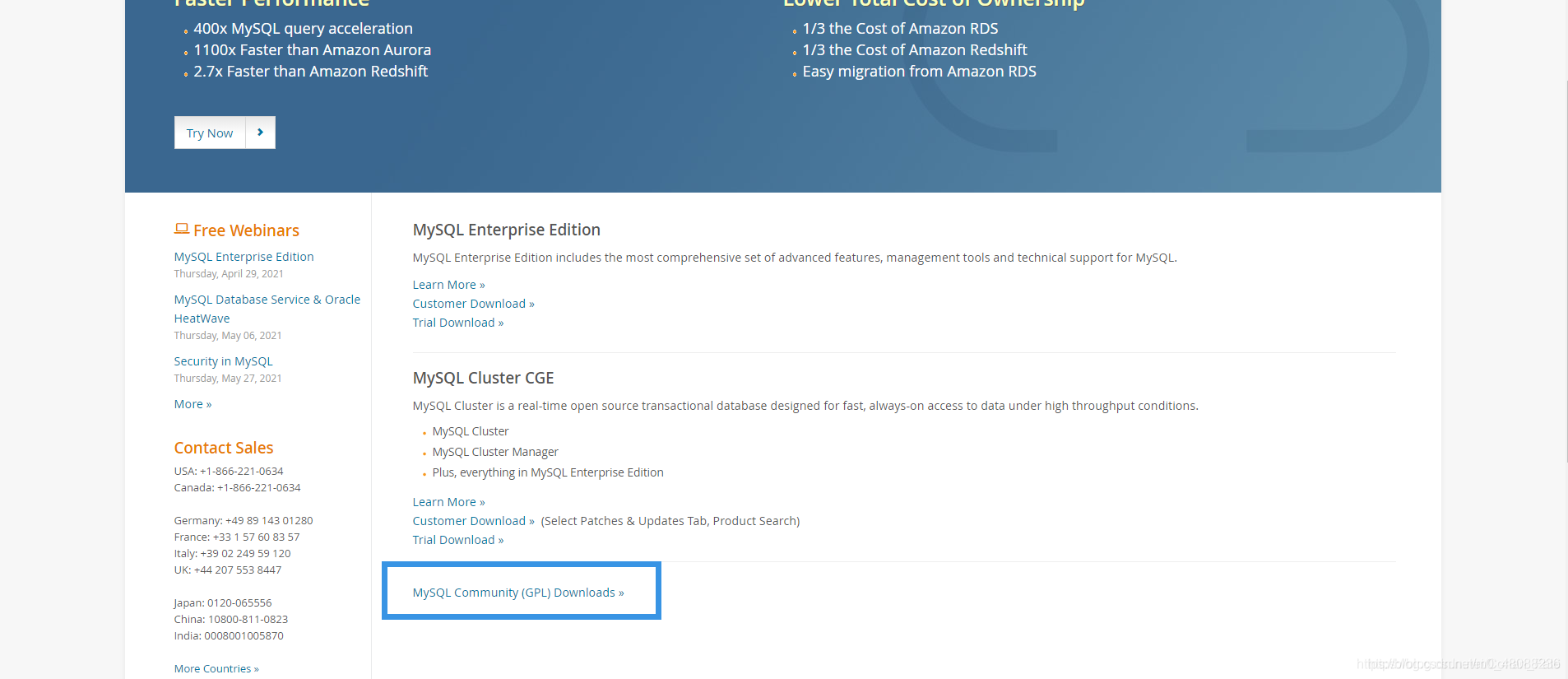Click 1/3 the Cost of Amazon RDS
1568x679 pixels.
(900, 29)
